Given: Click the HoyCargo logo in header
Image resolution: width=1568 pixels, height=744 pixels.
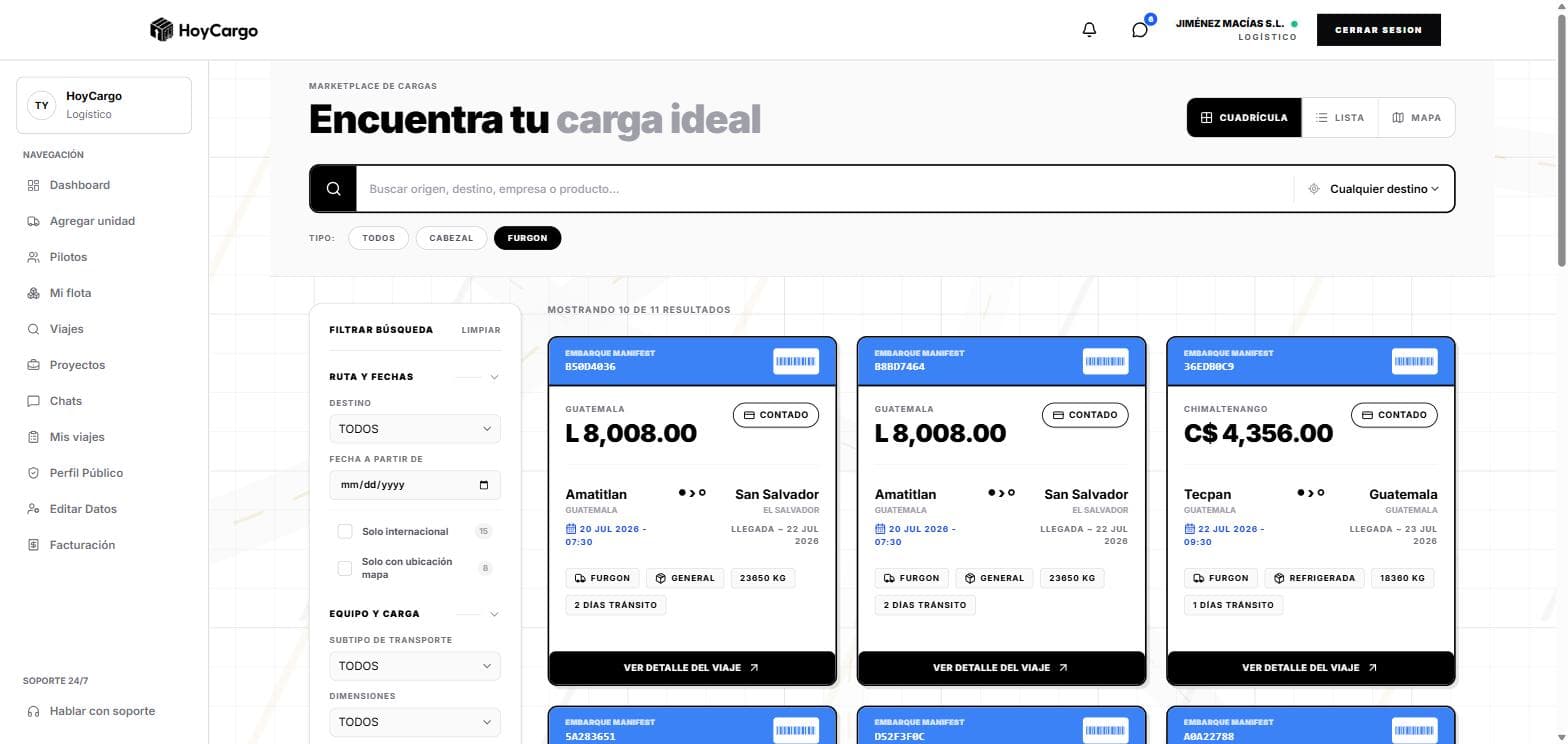Looking at the screenshot, I should pyautogui.click(x=204, y=30).
